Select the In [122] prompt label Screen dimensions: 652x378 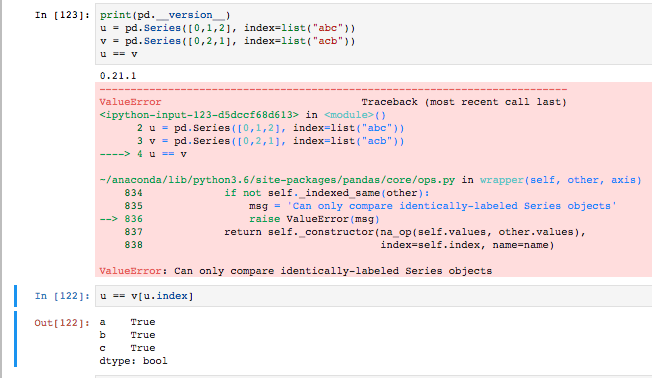coord(62,296)
